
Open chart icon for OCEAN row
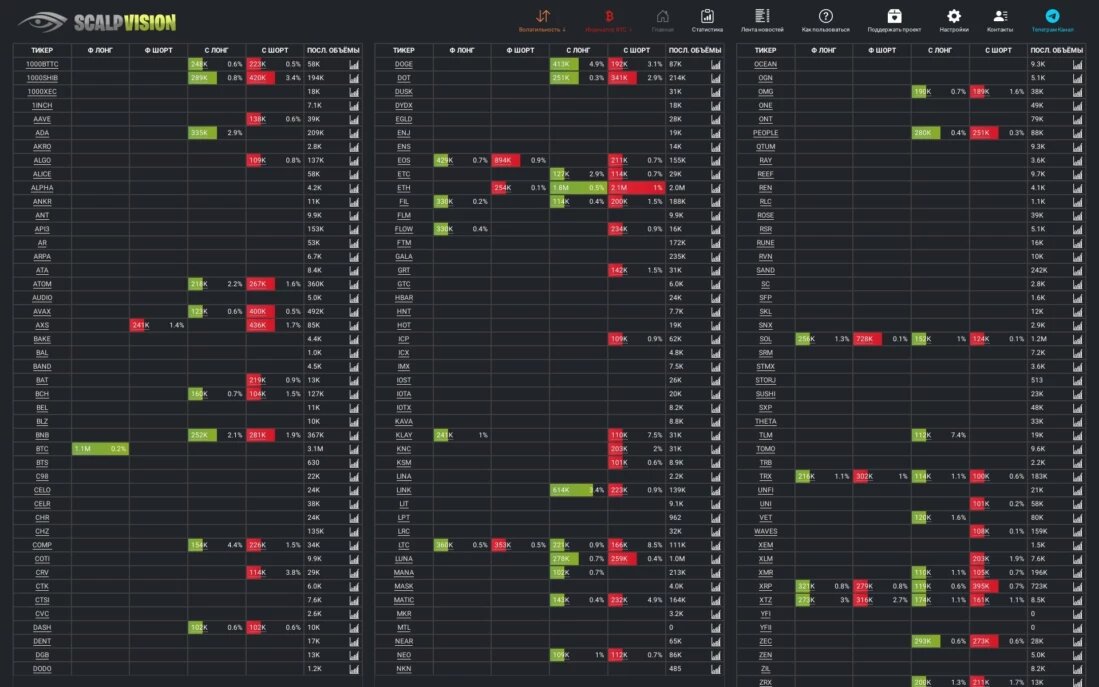click(x=1077, y=64)
